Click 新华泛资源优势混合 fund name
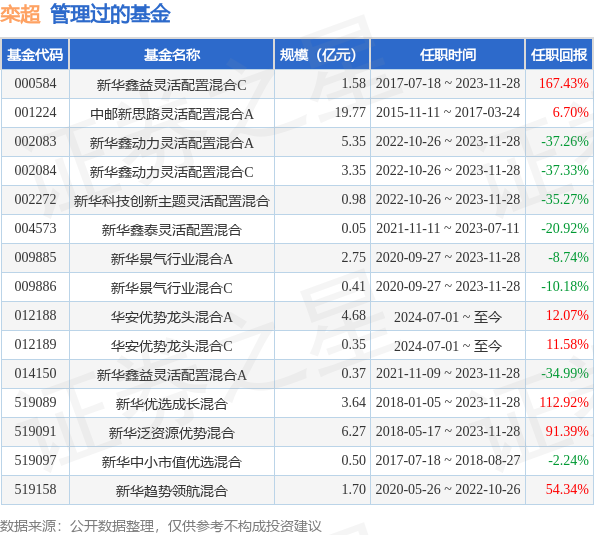This screenshot has height=535, width=594. (172, 432)
